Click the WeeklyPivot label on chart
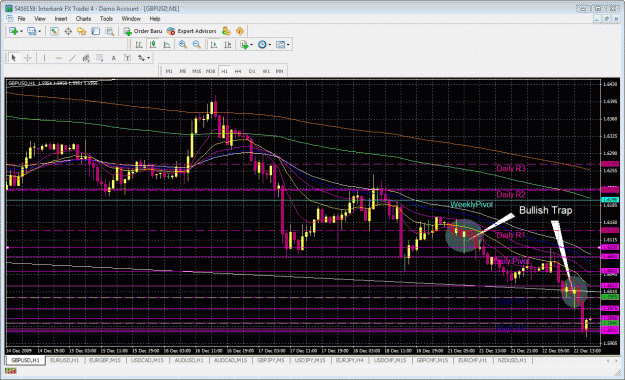This screenshot has height=380, width=625. [472, 205]
